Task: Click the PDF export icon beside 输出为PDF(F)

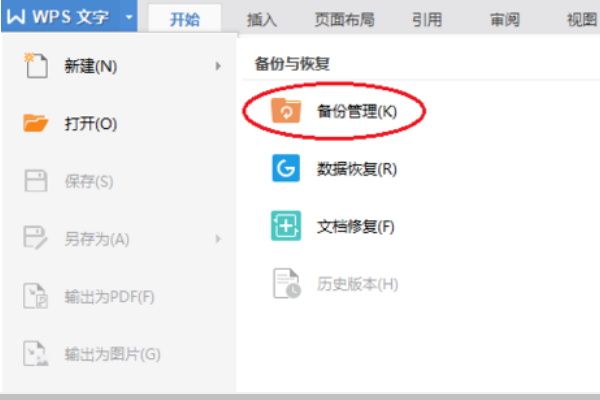Action: click(36, 296)
